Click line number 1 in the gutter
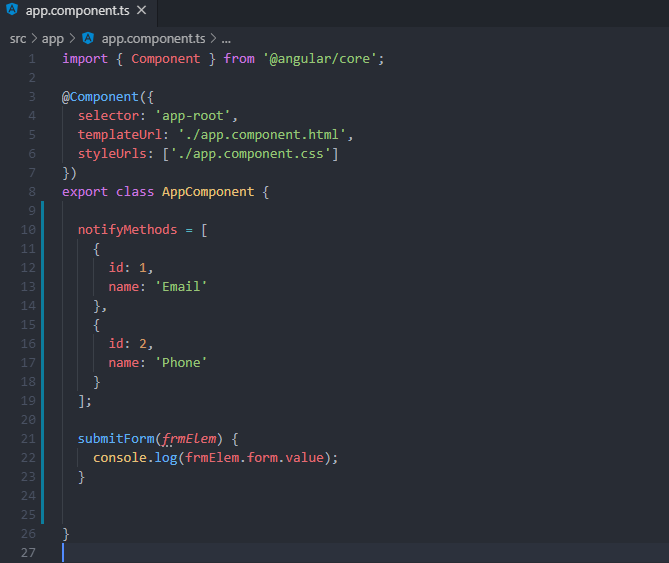Viewport: 669px width, 563px height. tap(32, 59)
